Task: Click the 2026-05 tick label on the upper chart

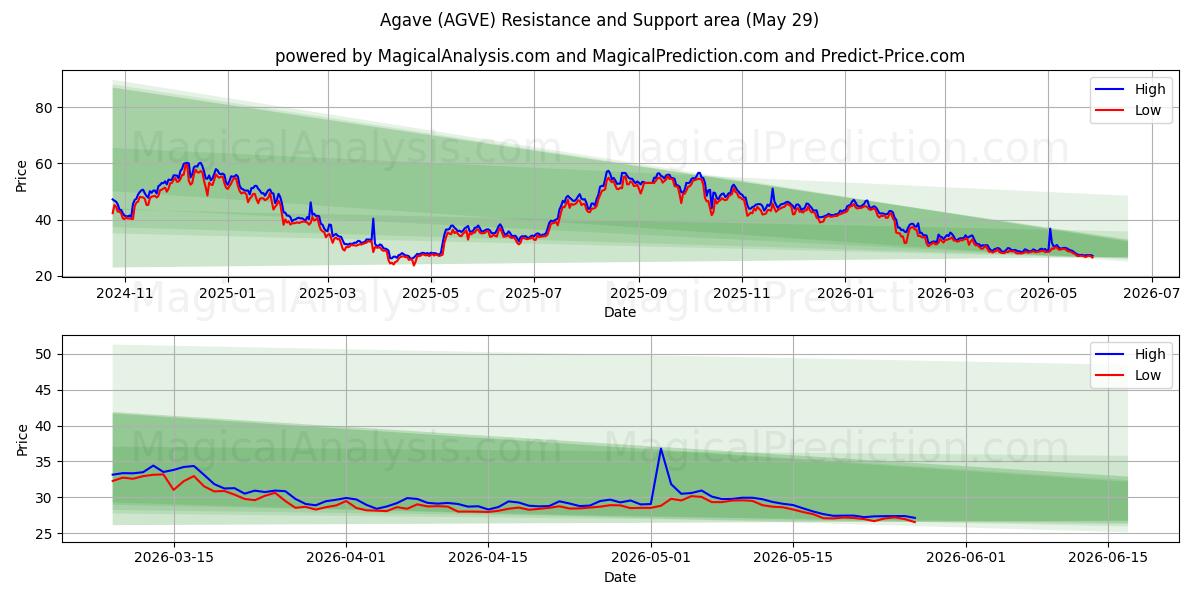Action: [x=1048, y=294]
